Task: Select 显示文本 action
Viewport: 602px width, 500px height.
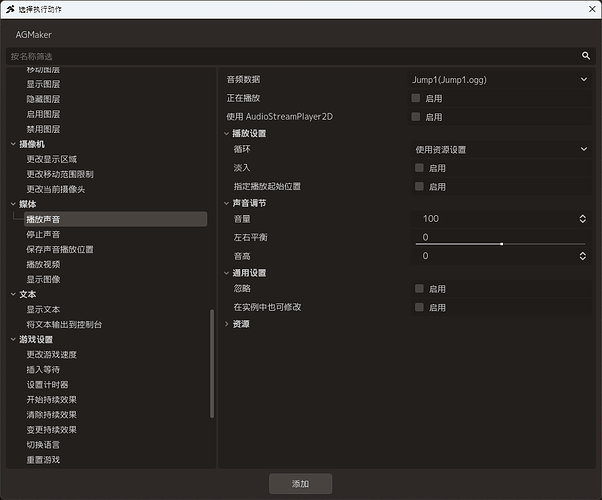Action: (43, 310)
